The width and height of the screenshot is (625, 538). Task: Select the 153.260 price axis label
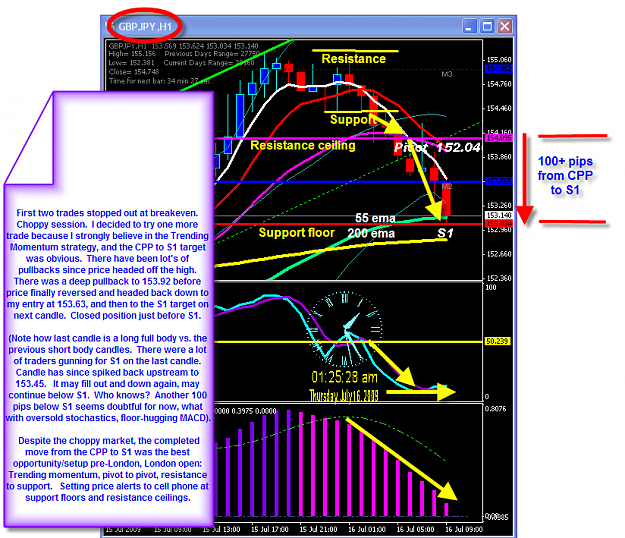click(499, 206)
